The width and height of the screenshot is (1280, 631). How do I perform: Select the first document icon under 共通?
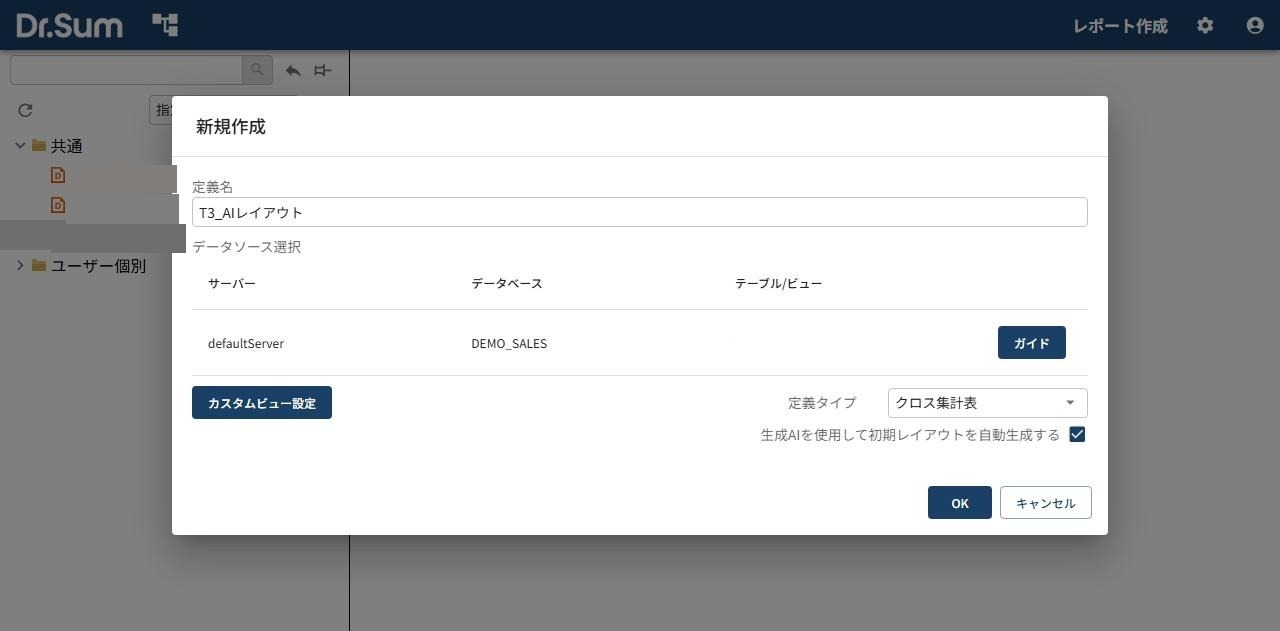[x=58, y=175]
